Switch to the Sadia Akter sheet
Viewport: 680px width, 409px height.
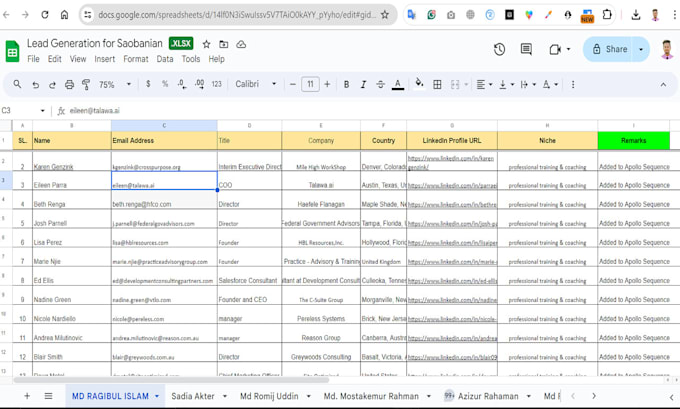point(193,396)
